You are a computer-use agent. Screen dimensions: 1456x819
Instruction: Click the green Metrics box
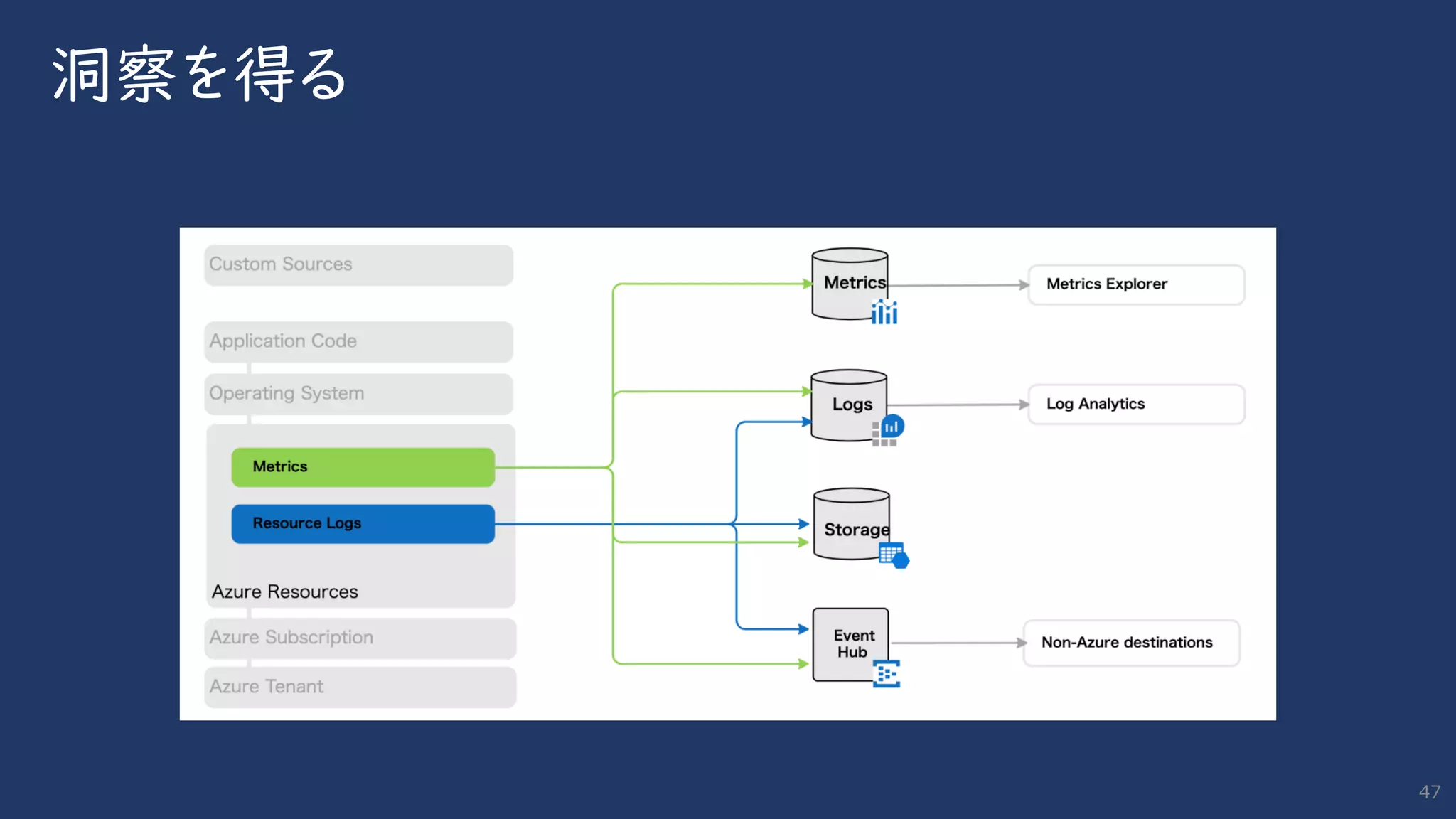tap(363, 467)
